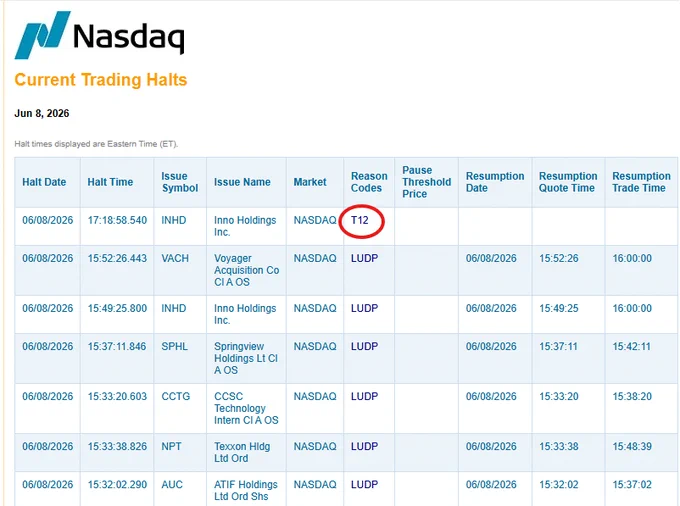Select halt time 17:18:58.540
680x506 pixels.
pos(117,220)
